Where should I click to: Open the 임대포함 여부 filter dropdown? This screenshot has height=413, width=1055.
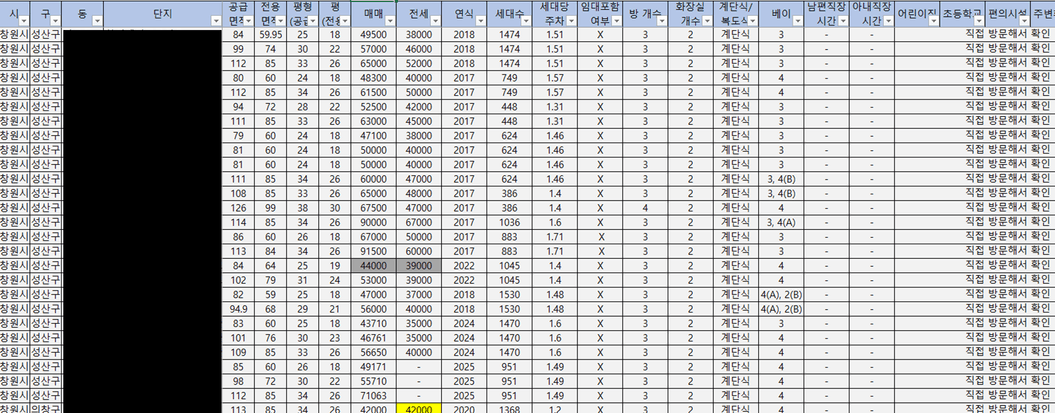pyautogui.click(x=616, y=22)
